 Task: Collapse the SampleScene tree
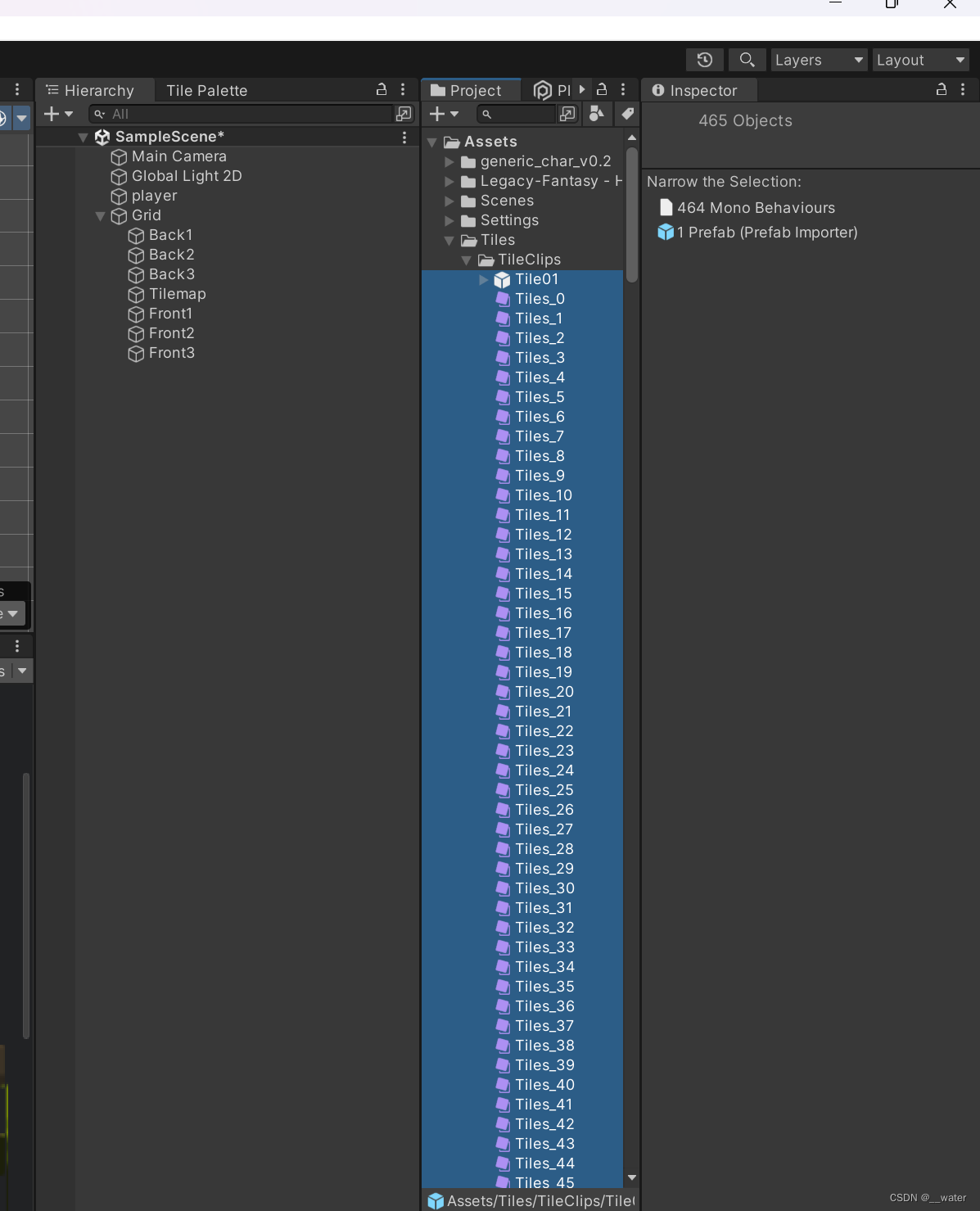[x=83, y=138]
